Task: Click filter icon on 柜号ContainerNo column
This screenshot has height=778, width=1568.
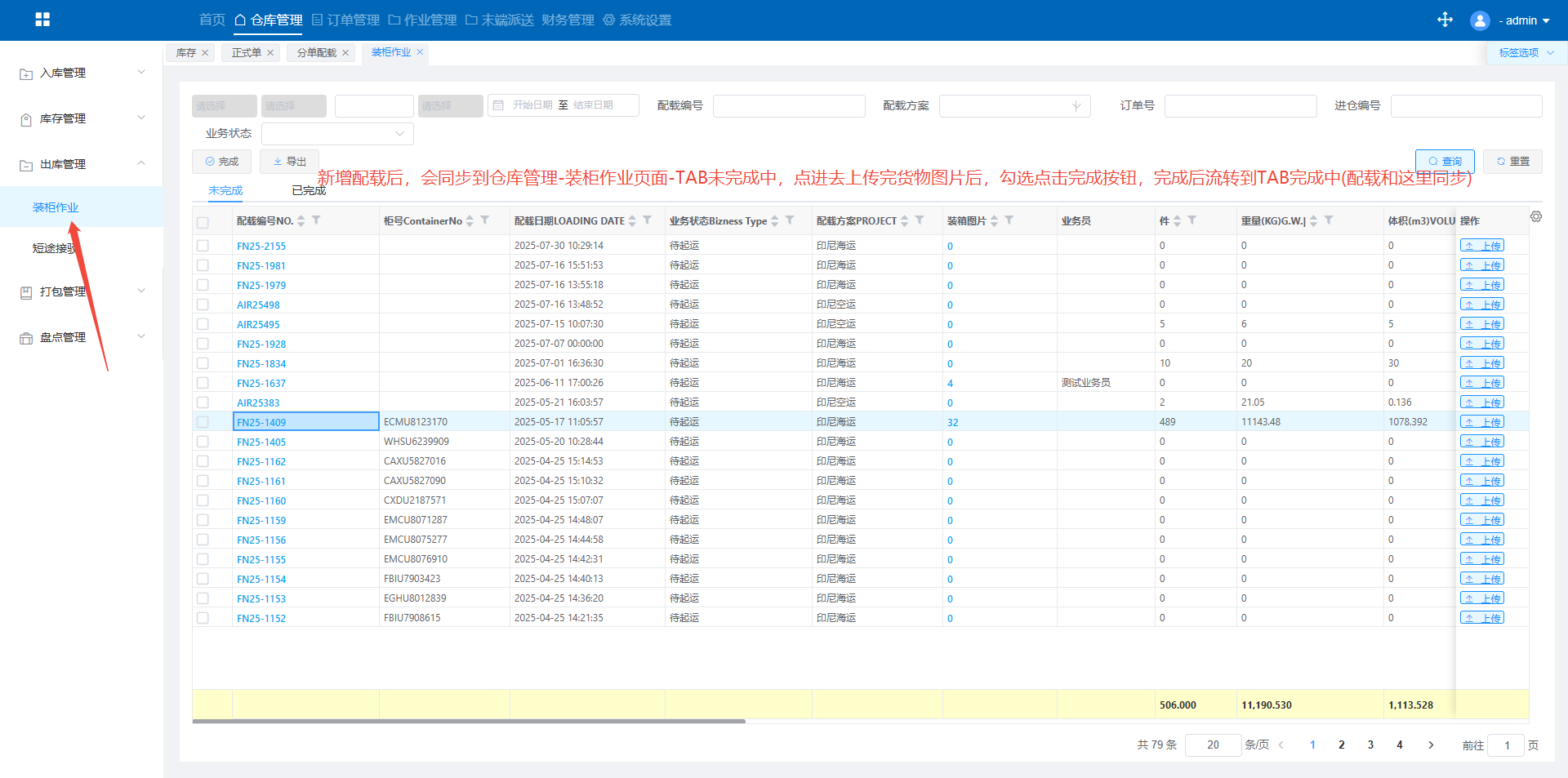Action: click(485, 220)
